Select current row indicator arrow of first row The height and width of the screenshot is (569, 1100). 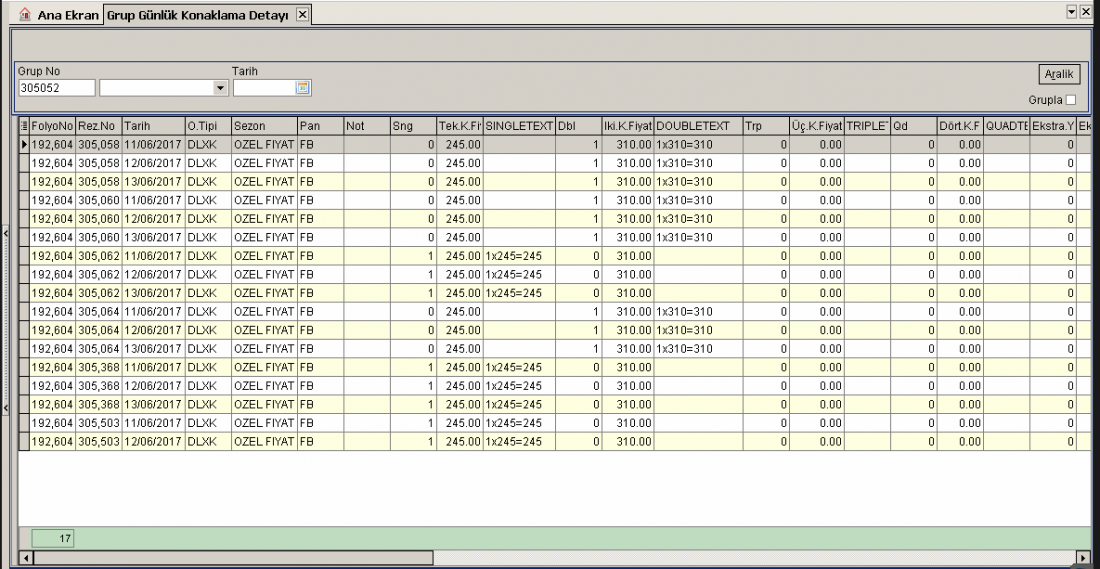pos(25,145)
